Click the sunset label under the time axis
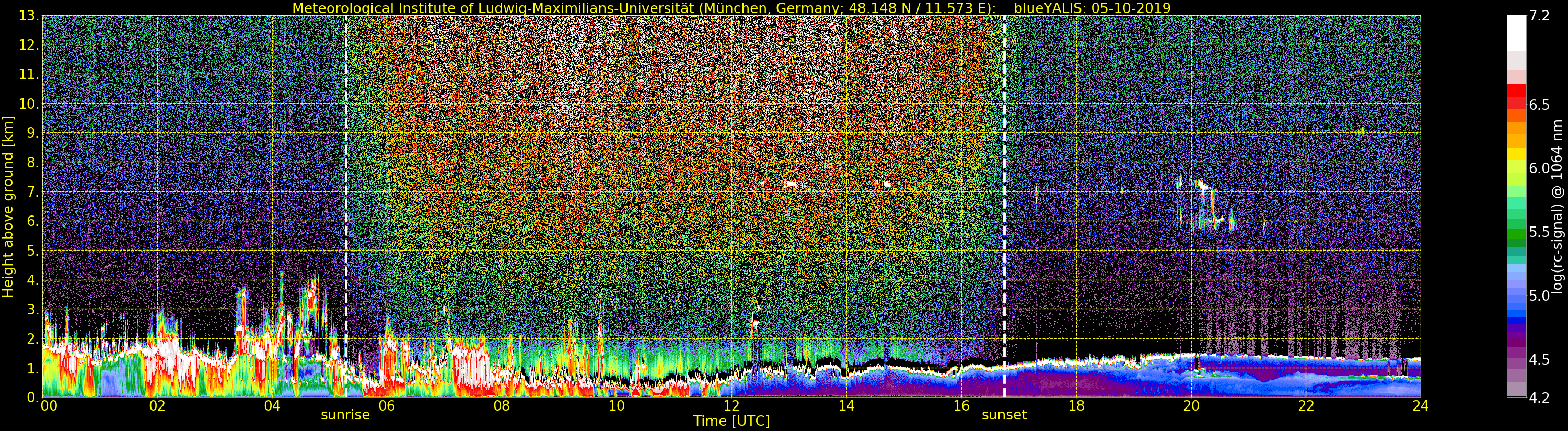1568x431 pixels. pos(1004,415)
